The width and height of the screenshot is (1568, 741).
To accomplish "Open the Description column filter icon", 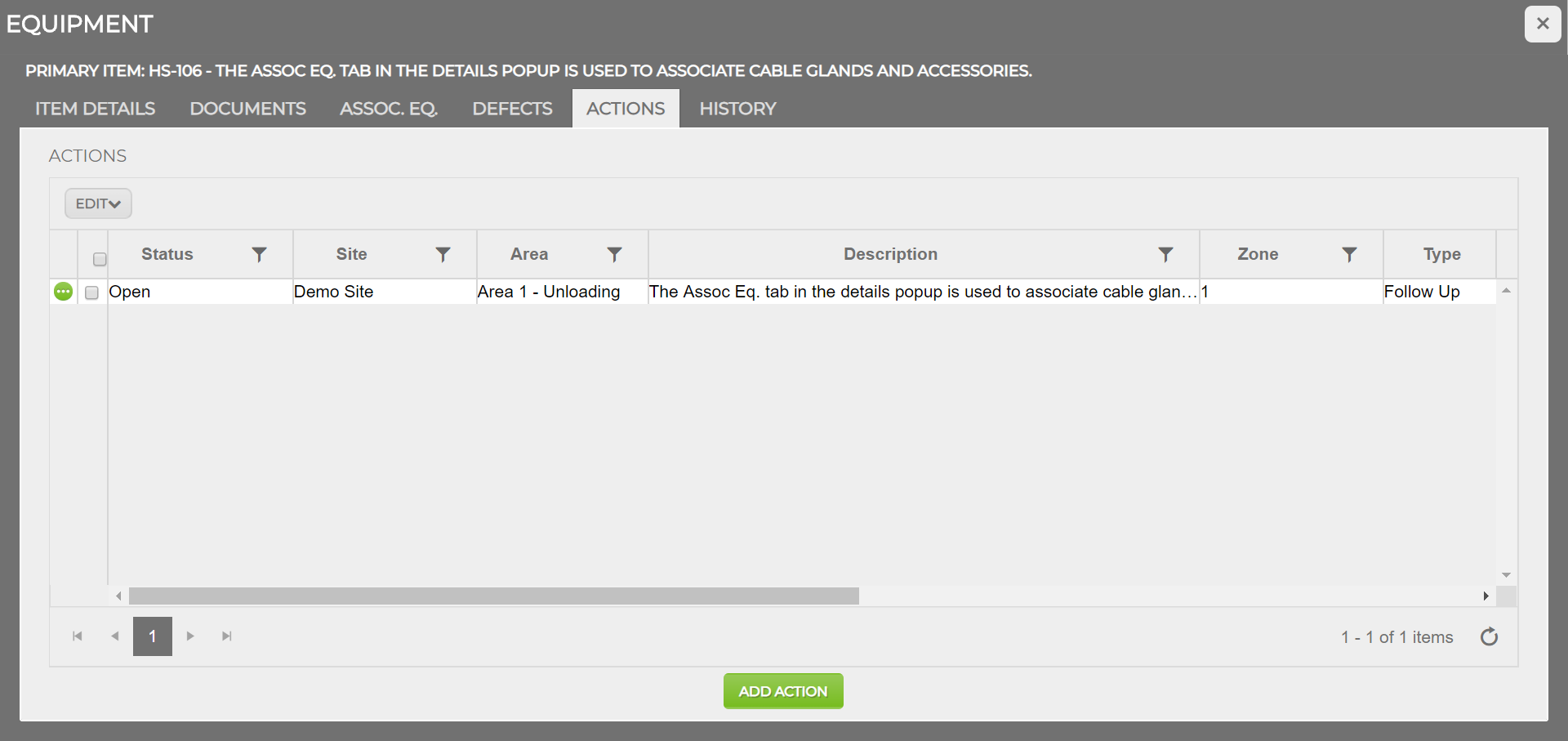I will click(1165, 255).
